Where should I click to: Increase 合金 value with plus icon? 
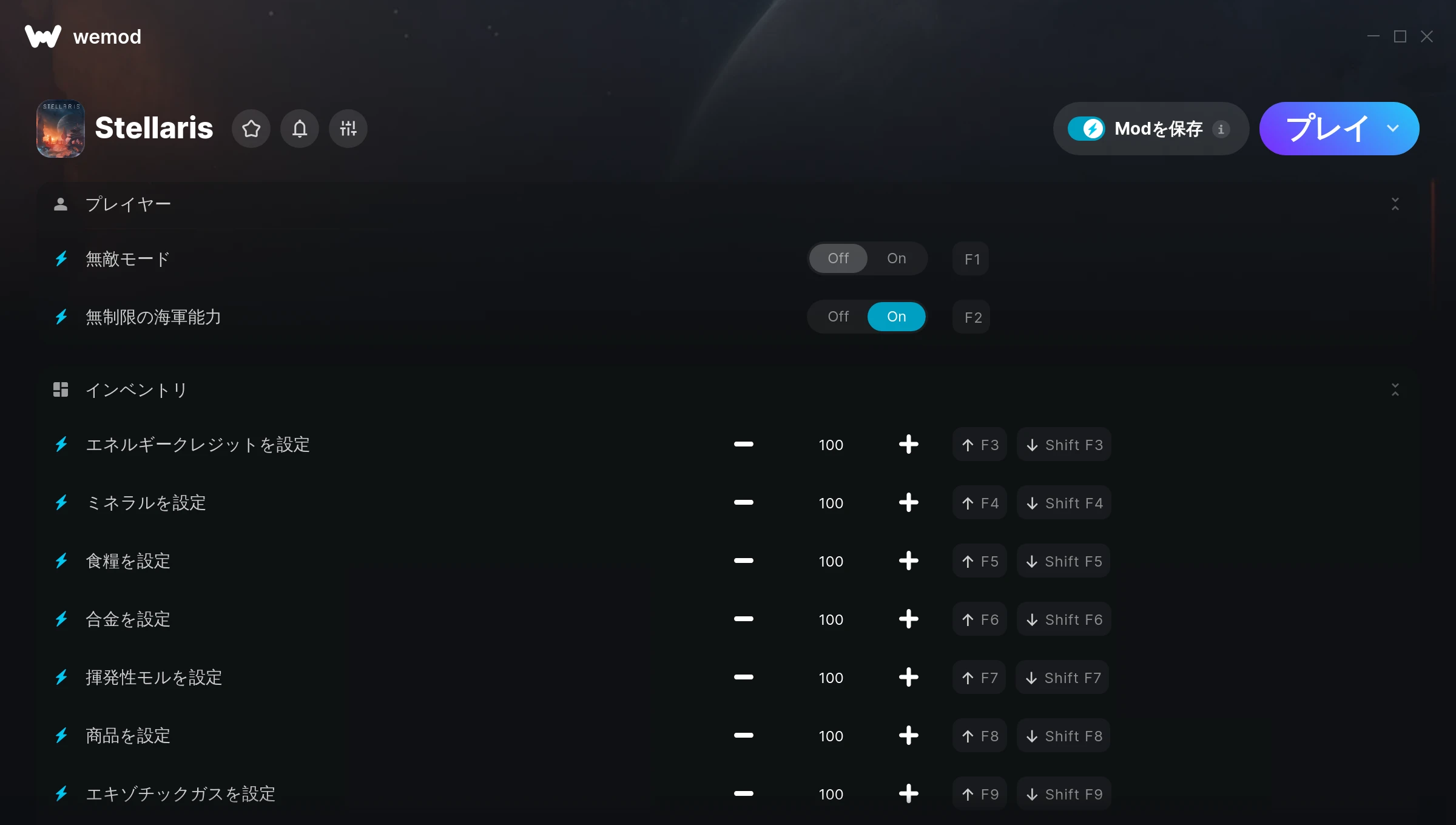pyautogui.click(x=908, y=619)
